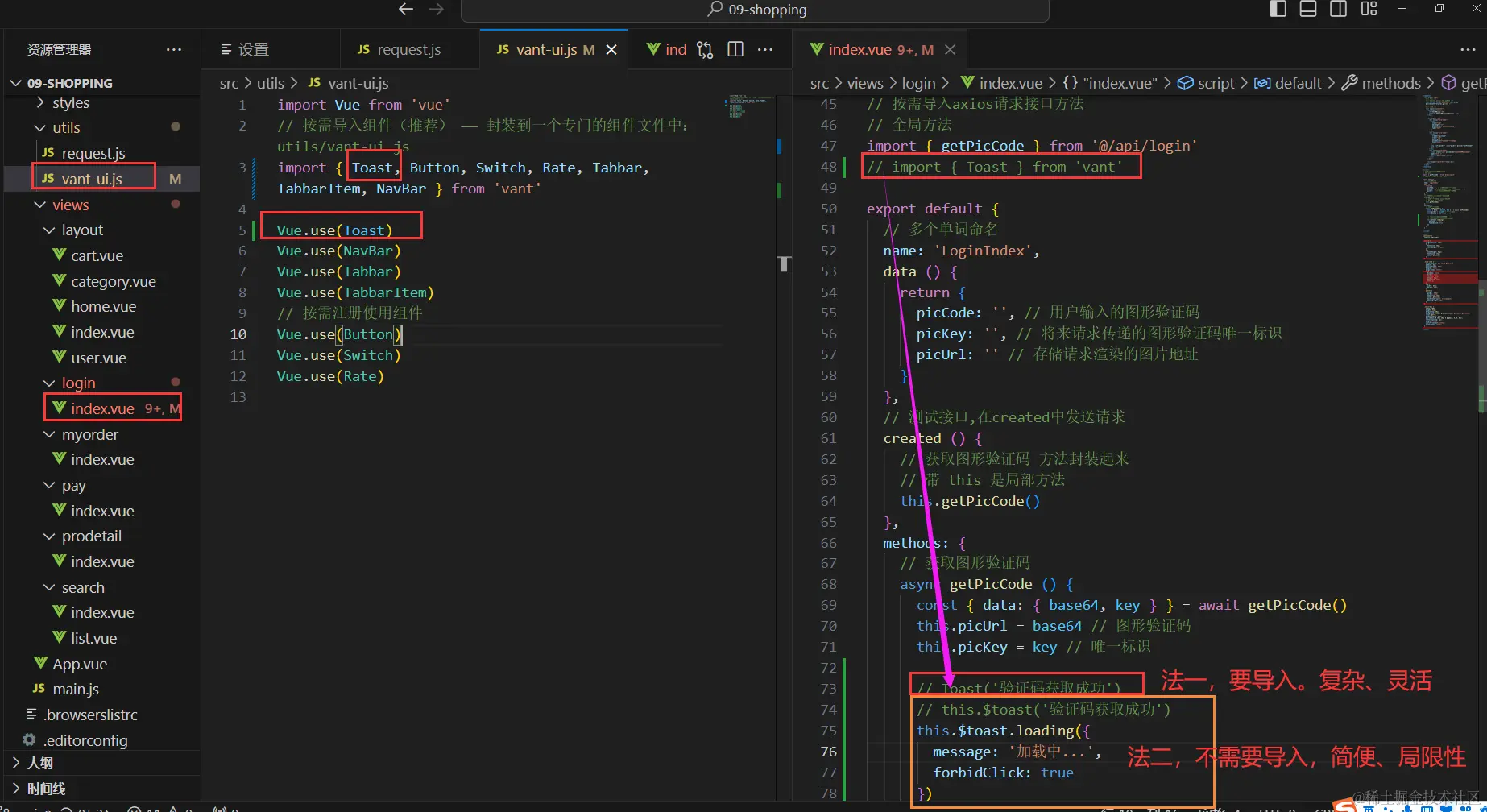This screenshot has height=812, width=1487.
Task: Click line number 76 in right editor
Action: (829, 752)
